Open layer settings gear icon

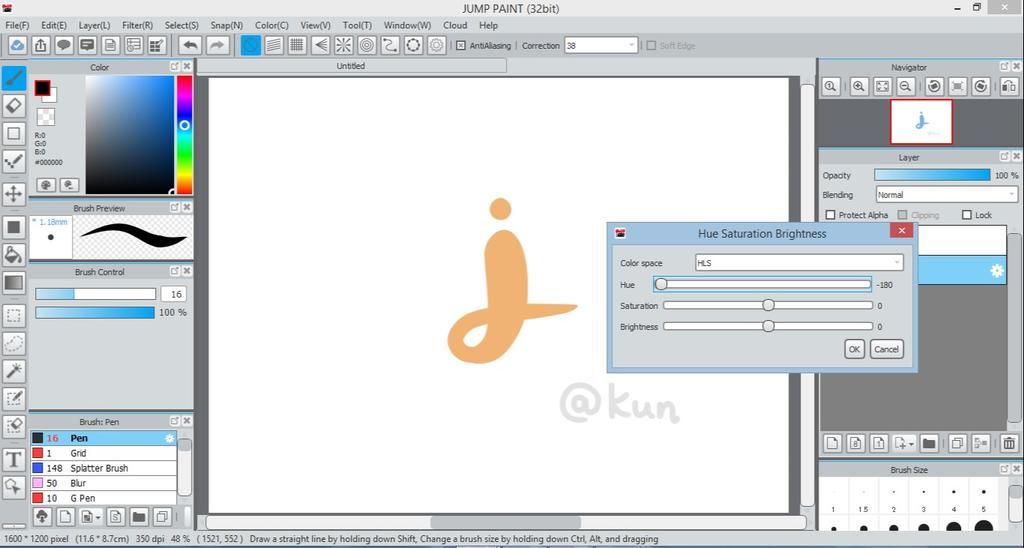tap(997, 270)
